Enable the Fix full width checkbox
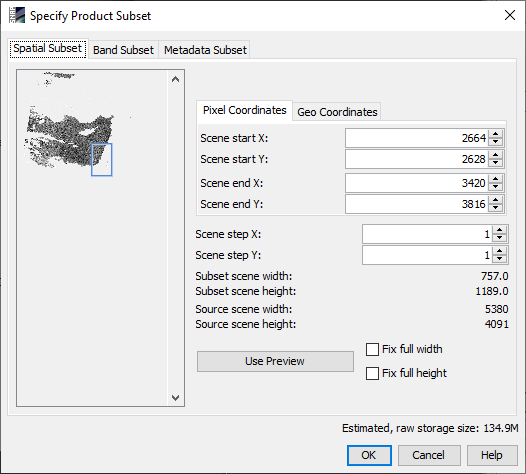526x474 pixels. [372, 349]
